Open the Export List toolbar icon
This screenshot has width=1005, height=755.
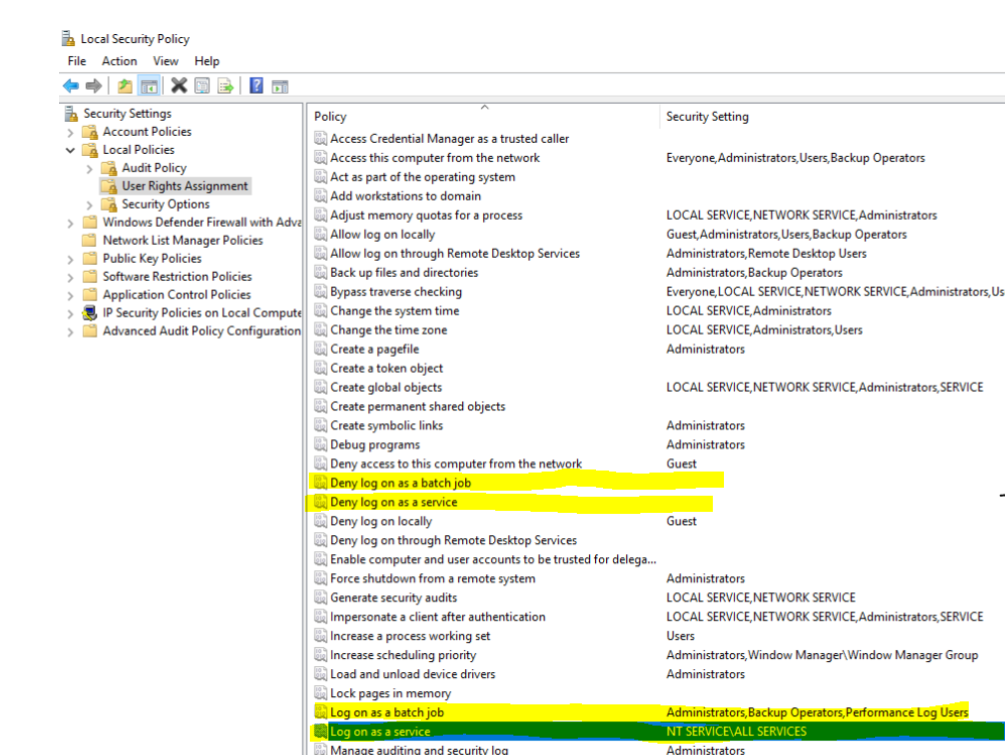(x=223, y=85)
